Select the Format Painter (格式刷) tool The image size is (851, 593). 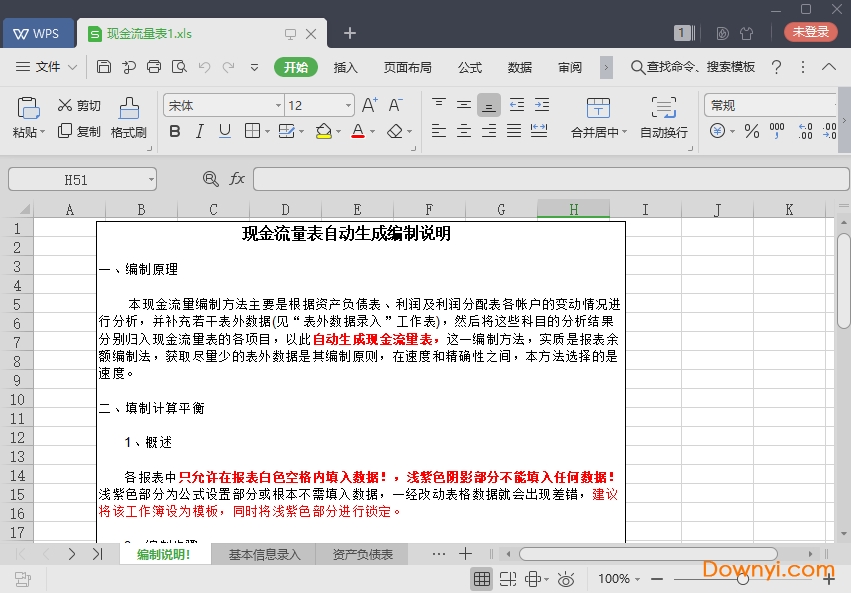128,117
